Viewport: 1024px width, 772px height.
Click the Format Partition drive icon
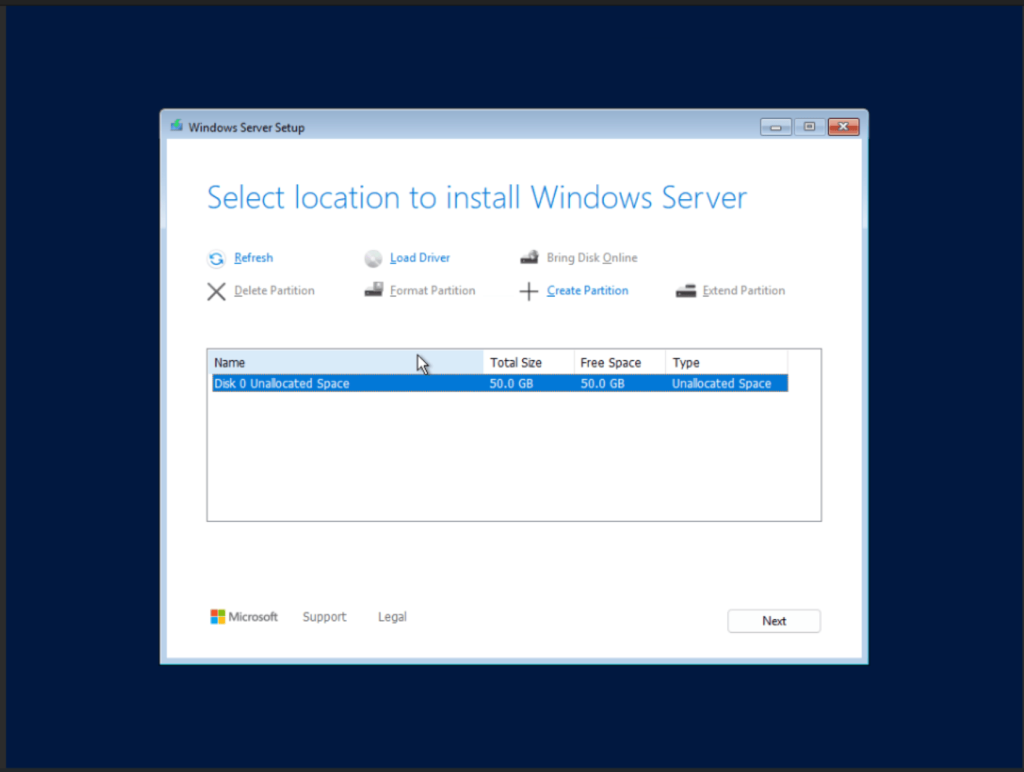pos(374,290)
